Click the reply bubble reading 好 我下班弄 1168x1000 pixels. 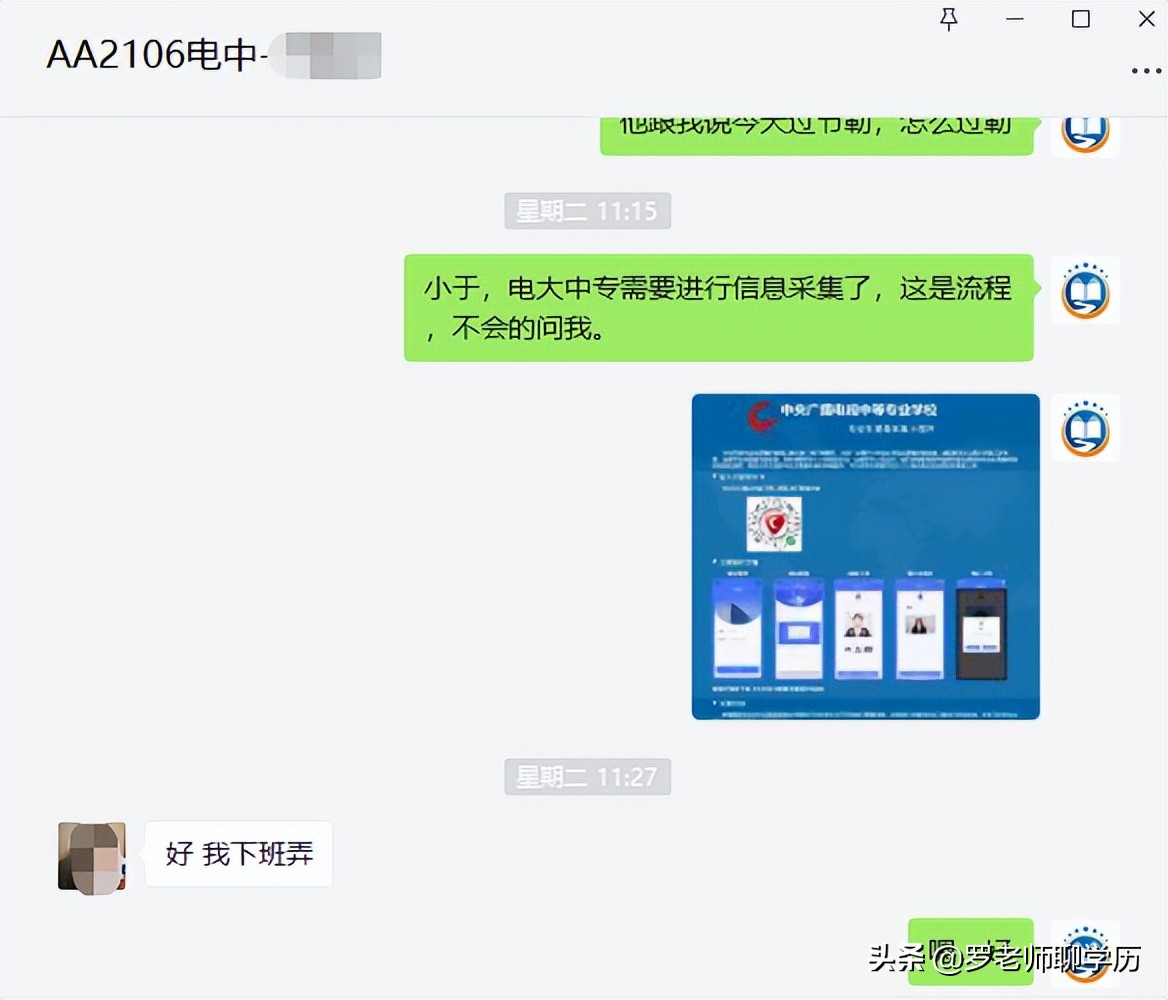click(238, 854)
